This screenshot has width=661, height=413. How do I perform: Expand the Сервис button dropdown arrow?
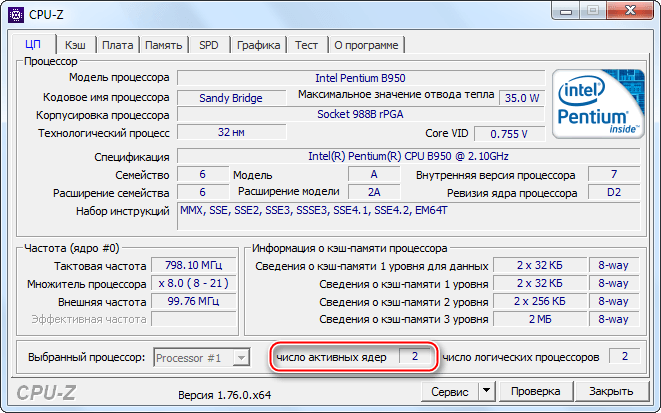pos(486,392)
